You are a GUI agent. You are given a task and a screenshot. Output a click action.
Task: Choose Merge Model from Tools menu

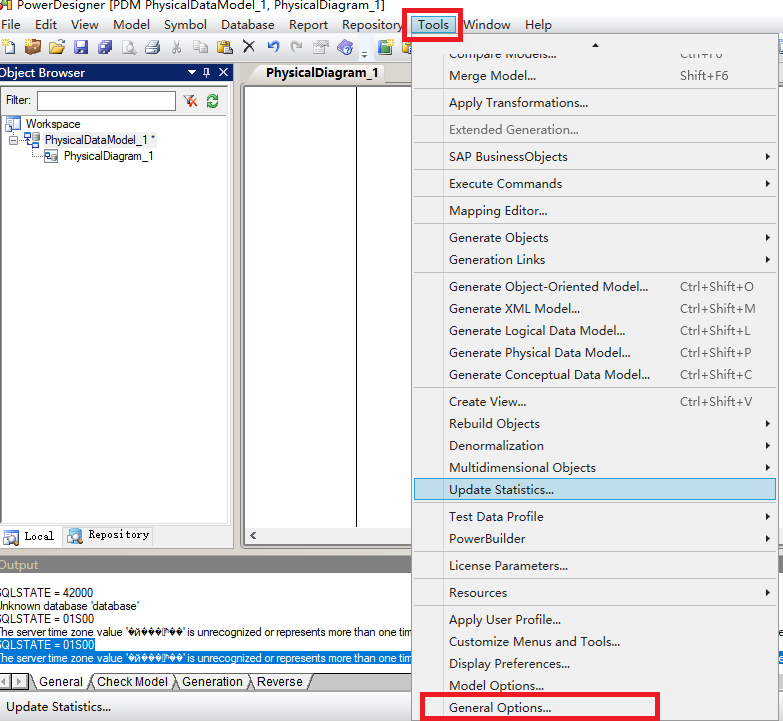595,76
